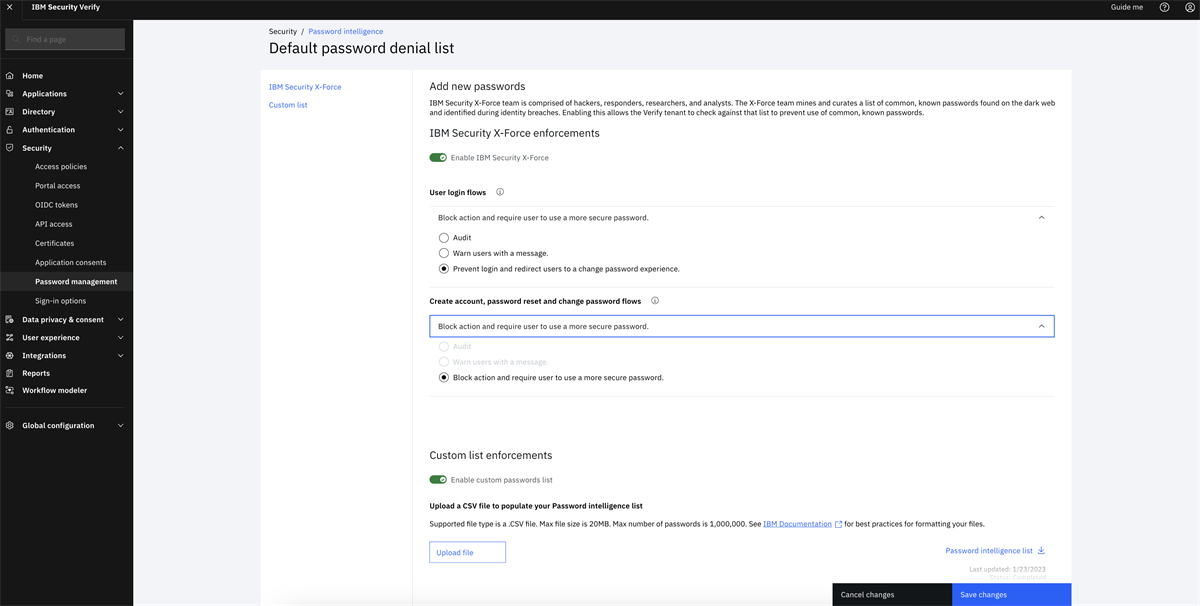
Task: Open IBM Documentation external link icon
Action: coord(838,522)
